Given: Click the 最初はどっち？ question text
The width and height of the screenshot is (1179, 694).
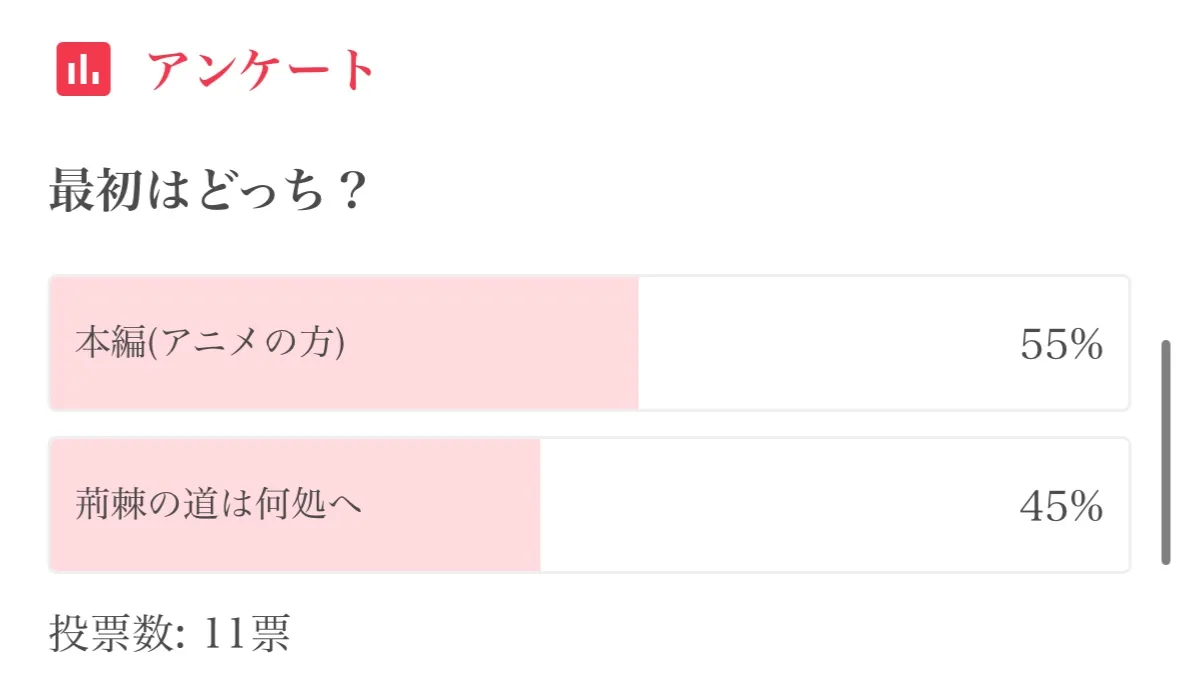Looking at the screenshot, I should point(208,192).
